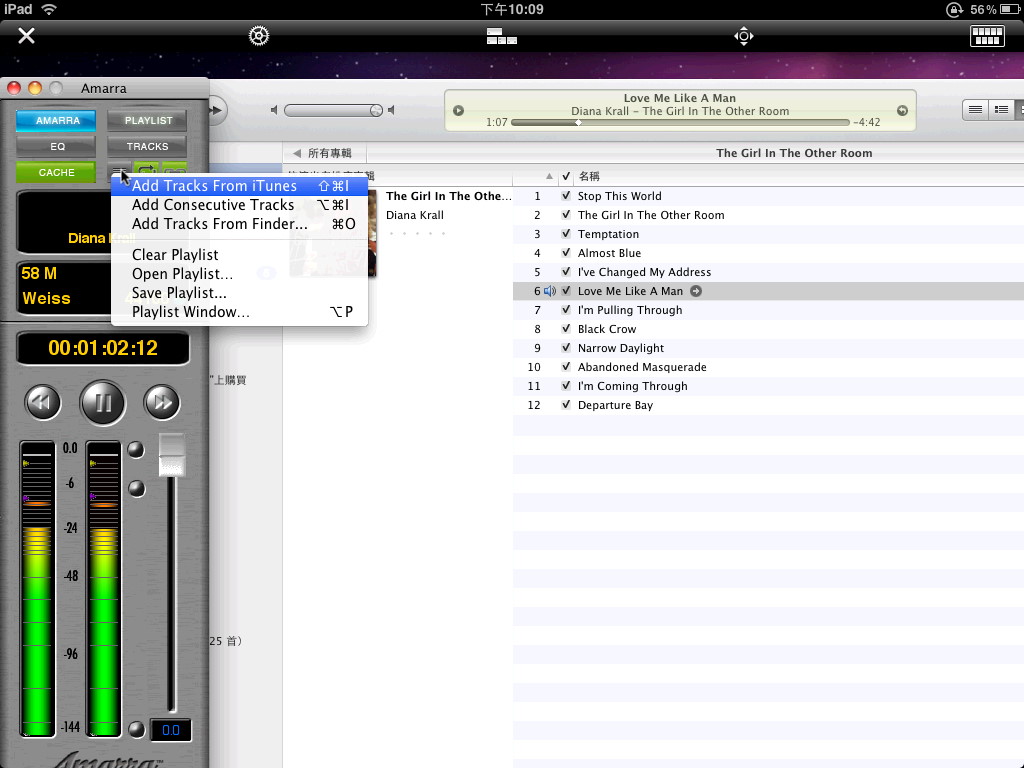Uncheck Love Me Like A Man checkbox

tap(566, 291)
